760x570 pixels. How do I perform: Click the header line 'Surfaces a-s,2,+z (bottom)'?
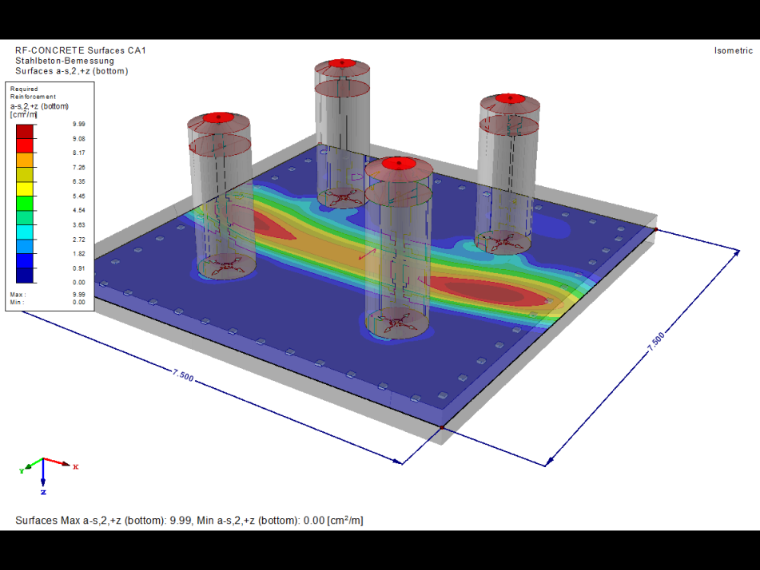72,71
